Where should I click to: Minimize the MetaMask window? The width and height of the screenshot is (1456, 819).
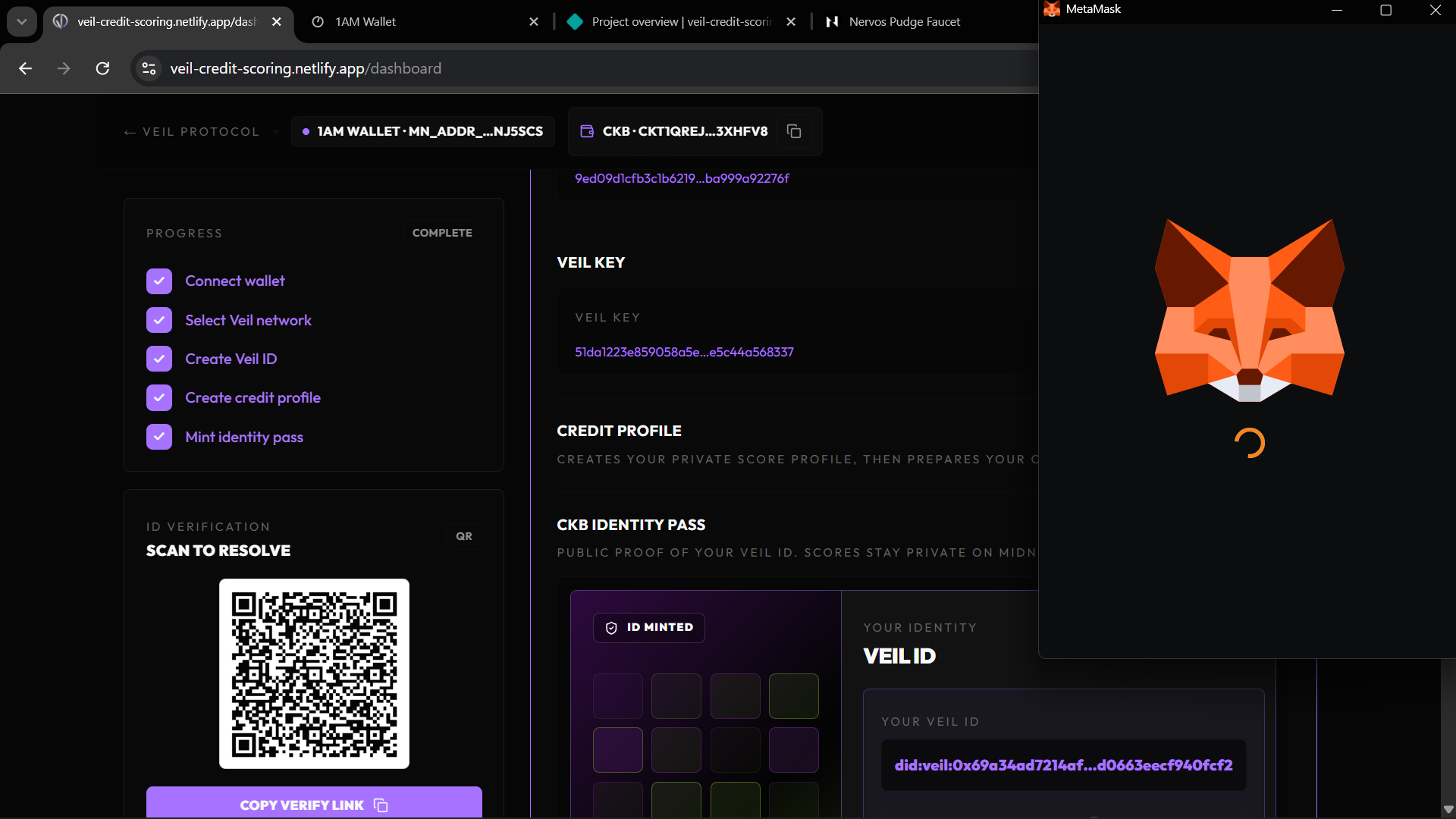coord(1337,10)
